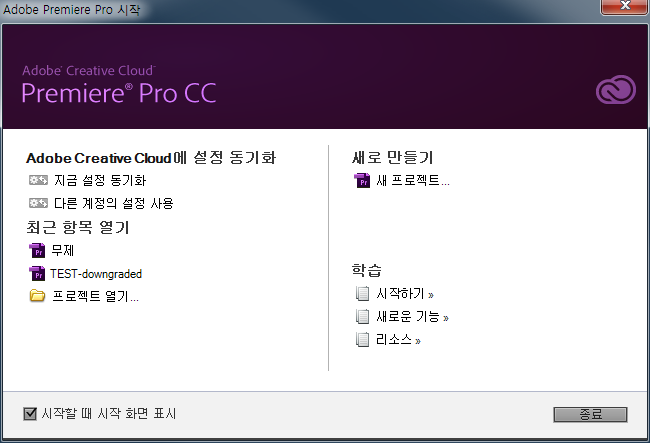Click the Creative Cloud logo in the banner

pos(616,90)
